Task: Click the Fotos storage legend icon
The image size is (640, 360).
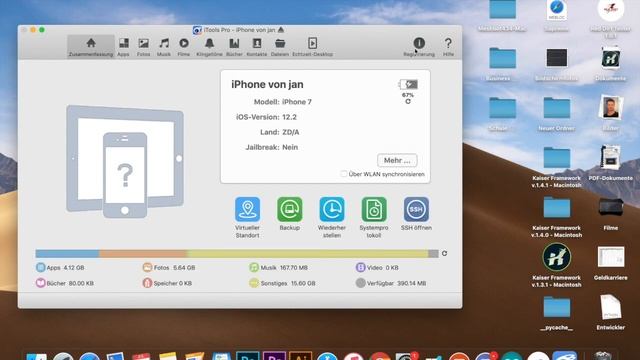Action: [x=147, y=267]
